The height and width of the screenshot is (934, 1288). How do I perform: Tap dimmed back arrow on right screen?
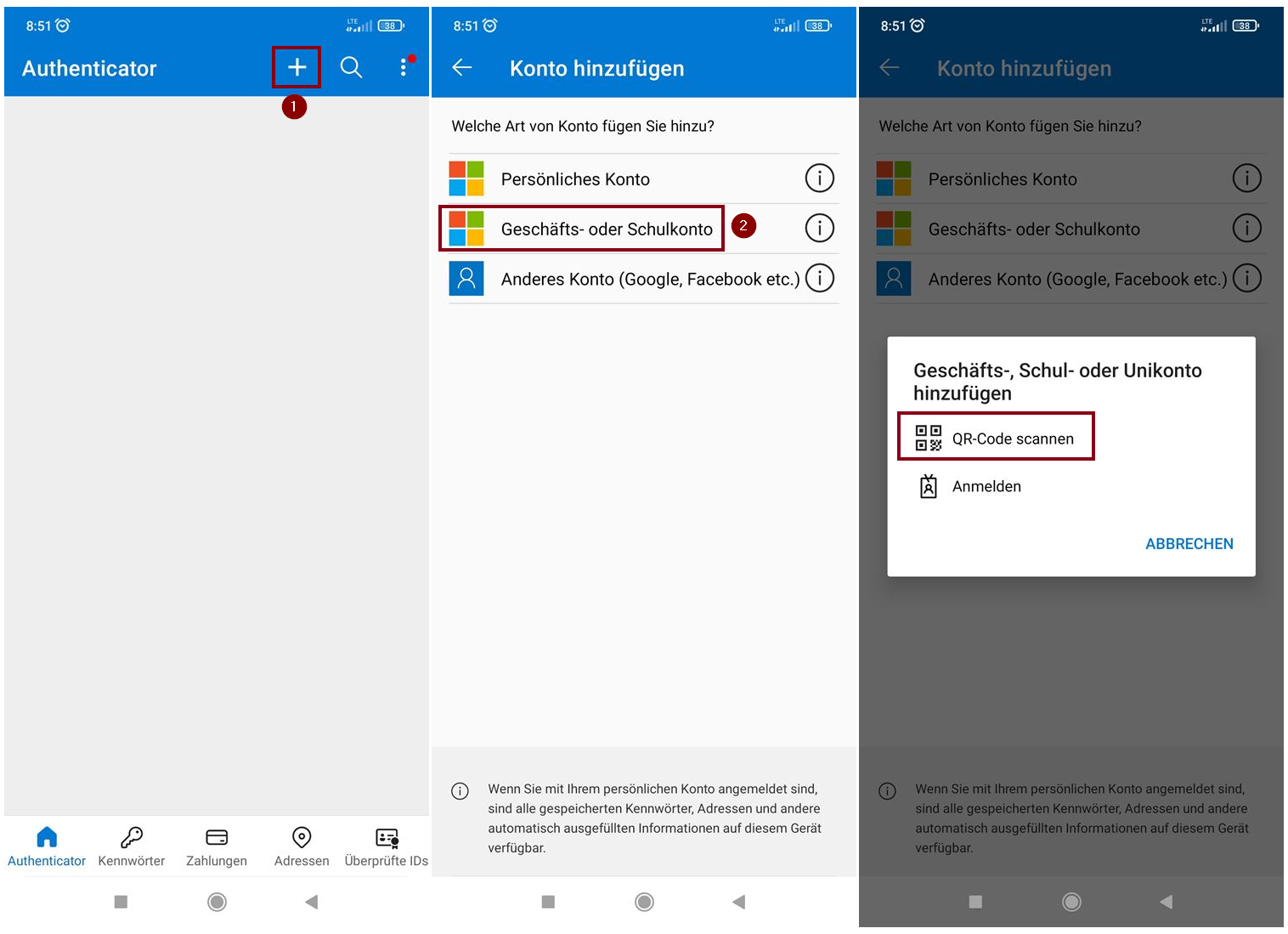pyautogui.click(x=890, y=67)
